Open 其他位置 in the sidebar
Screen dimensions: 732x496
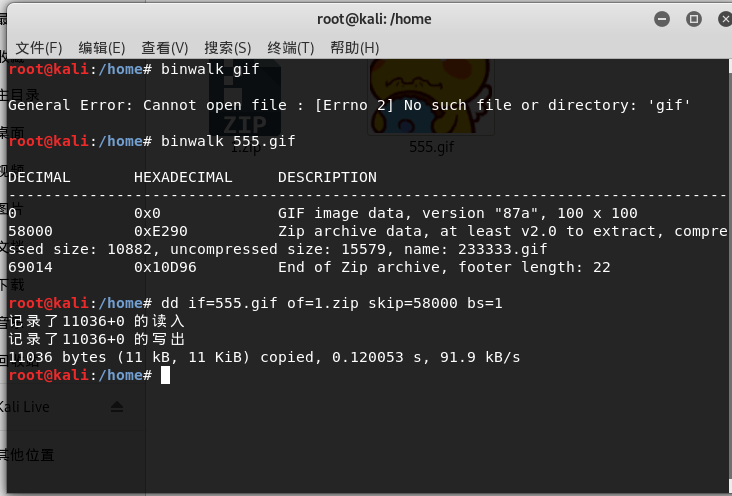28,455
